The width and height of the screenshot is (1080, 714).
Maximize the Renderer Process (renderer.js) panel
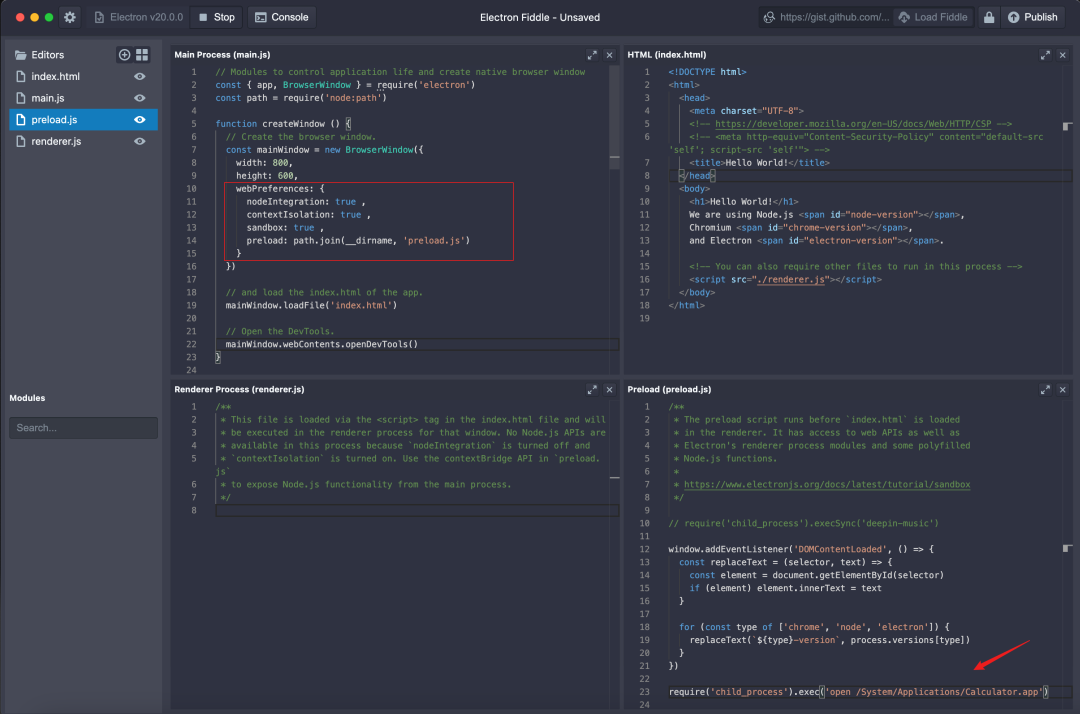pos(592,390)
